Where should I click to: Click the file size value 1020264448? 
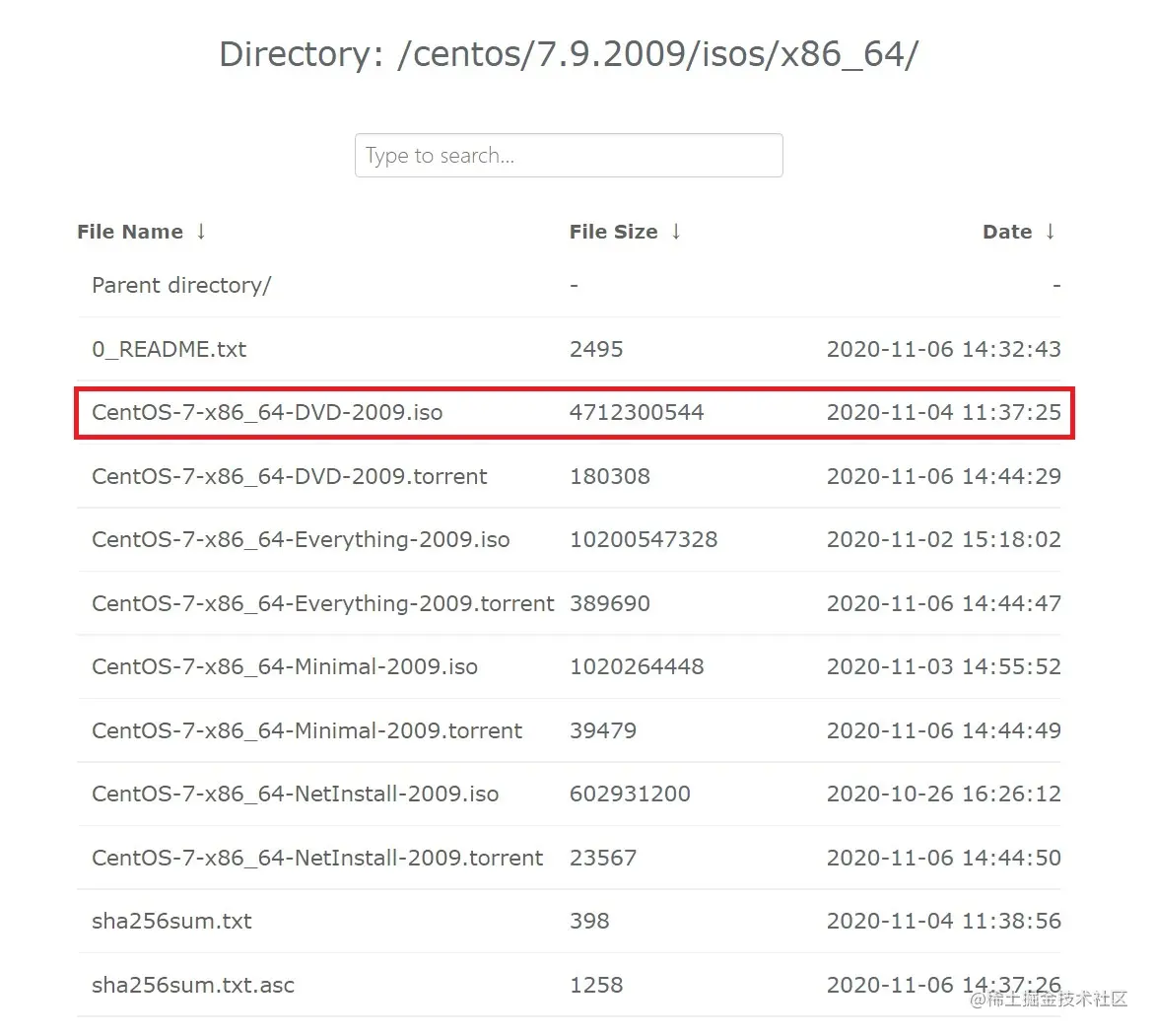pos(637,666)
